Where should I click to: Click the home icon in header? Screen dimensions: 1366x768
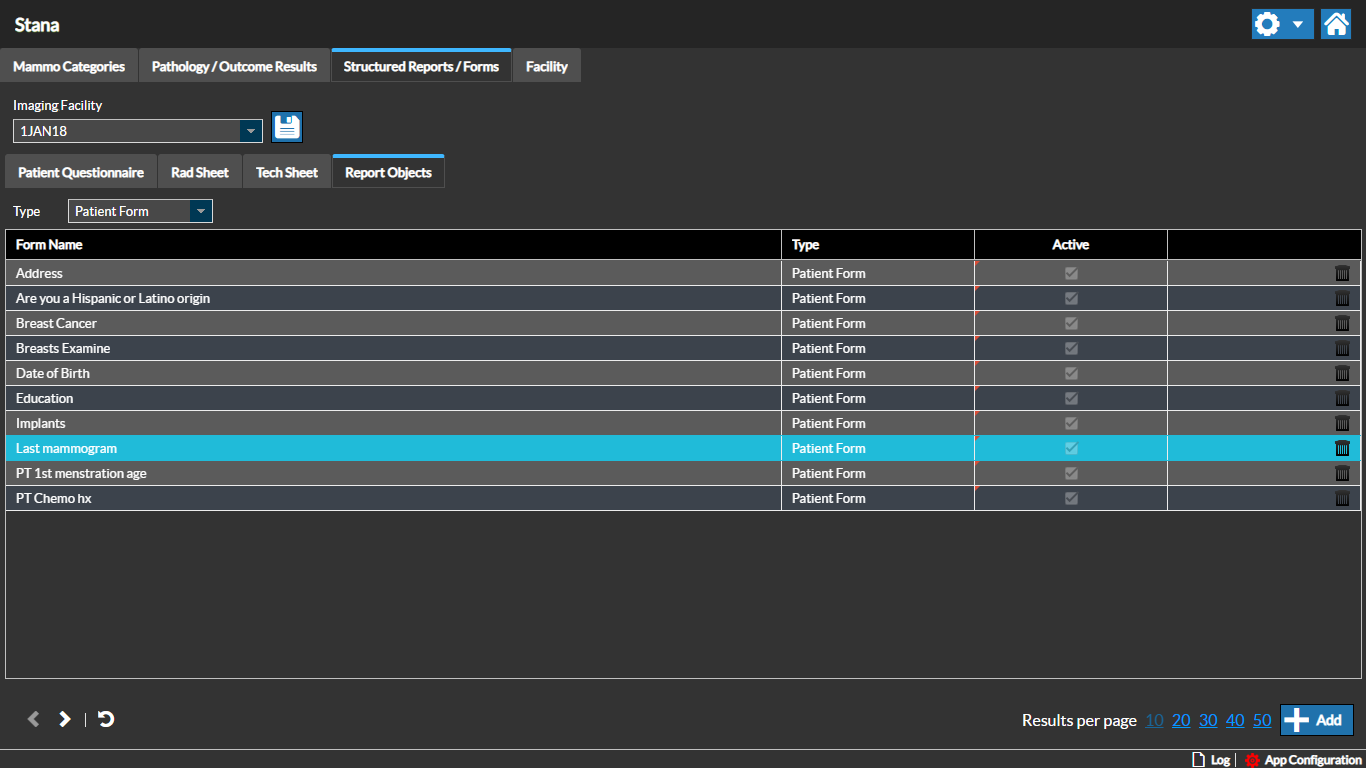(1336, 24)
